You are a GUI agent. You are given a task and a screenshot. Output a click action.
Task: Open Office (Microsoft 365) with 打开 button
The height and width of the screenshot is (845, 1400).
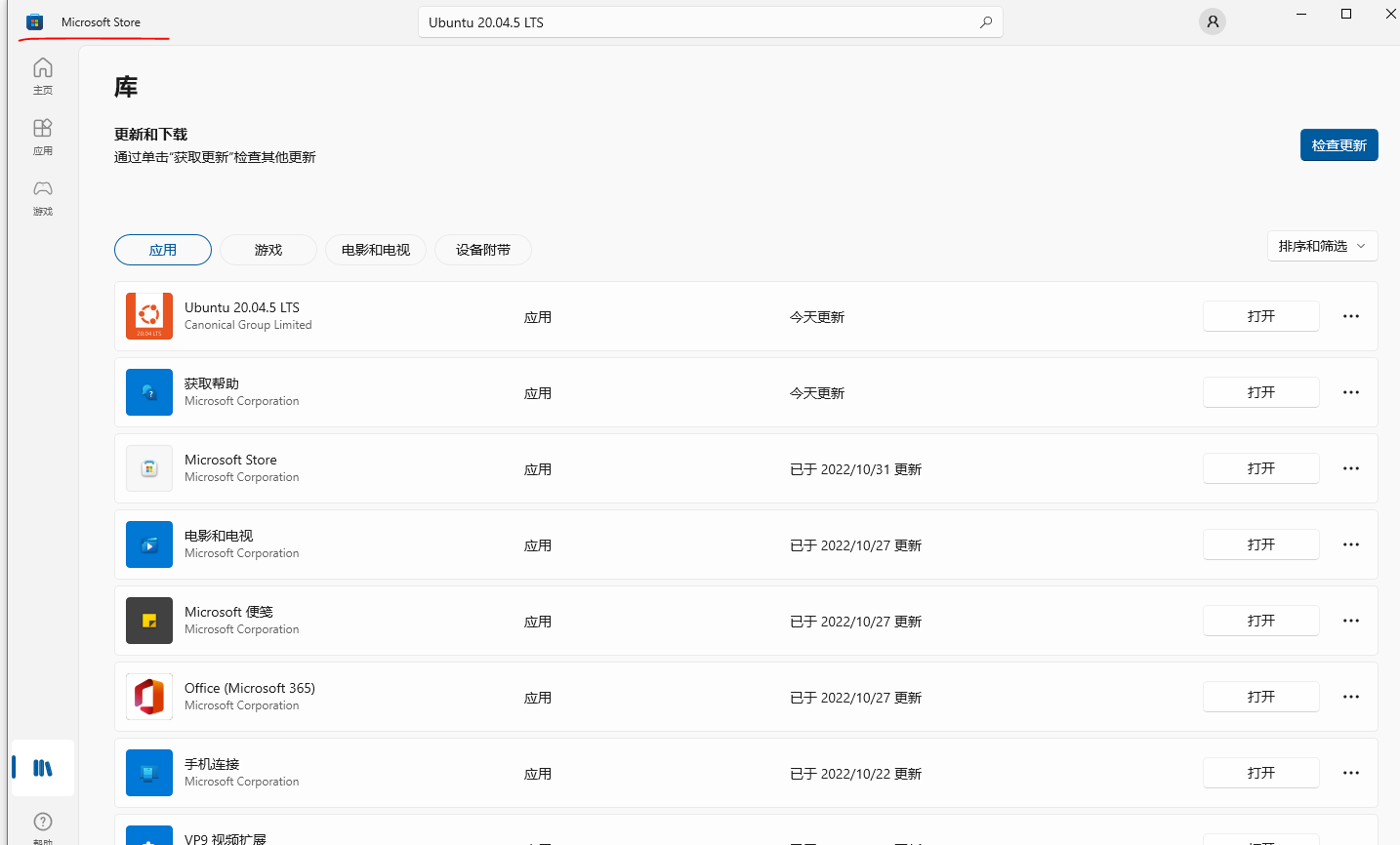[1261, 697]
